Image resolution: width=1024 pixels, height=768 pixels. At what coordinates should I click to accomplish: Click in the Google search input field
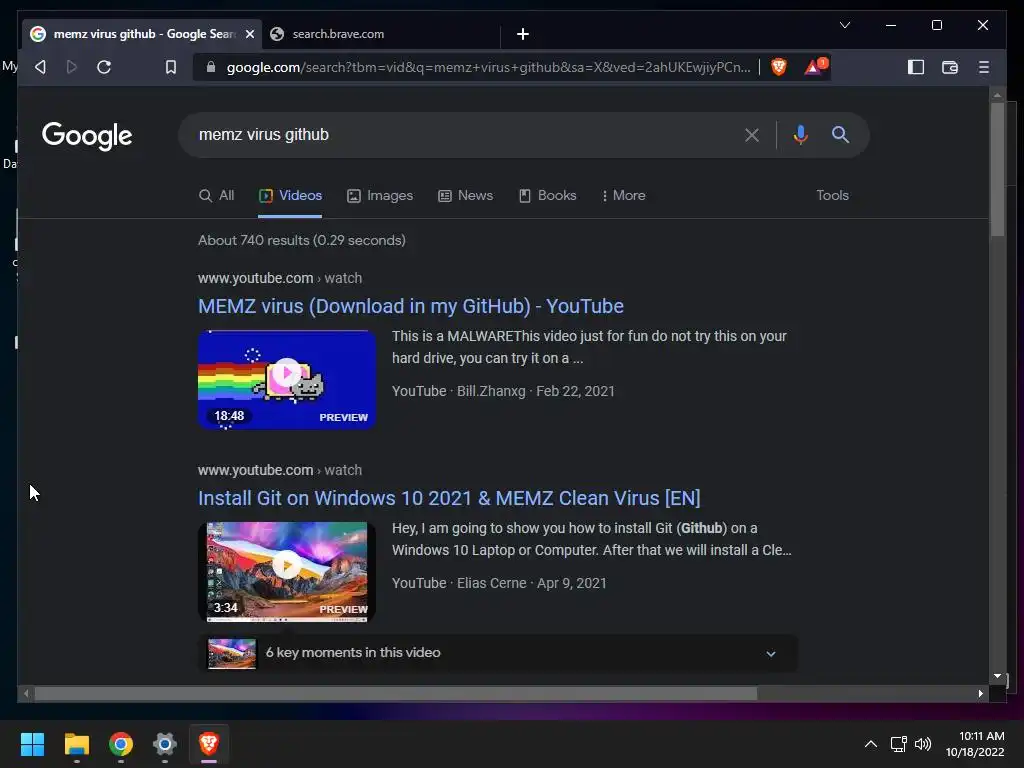pyautogui.click(x=464, y=135)
